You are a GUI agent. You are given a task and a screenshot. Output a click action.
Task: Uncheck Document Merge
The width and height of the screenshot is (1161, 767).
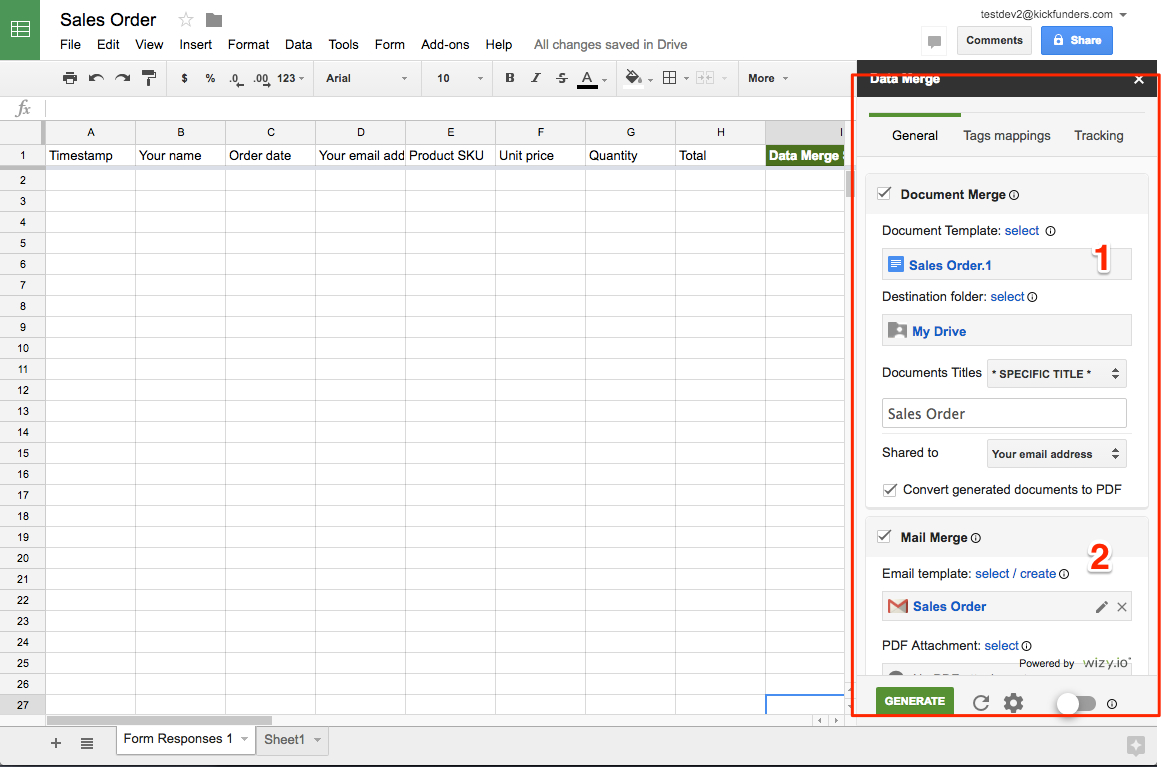884,194
